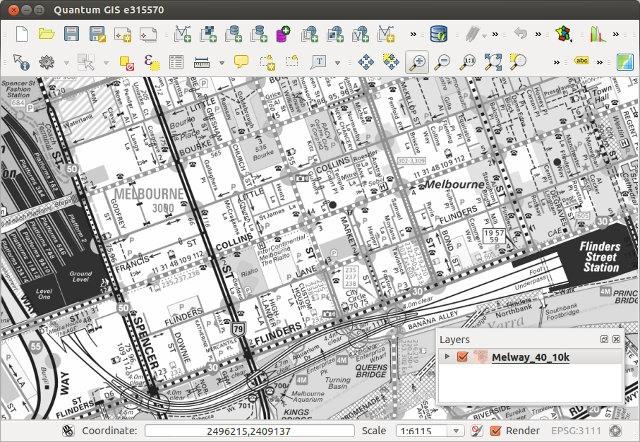The height and width of the screenshot is (442, 640).
Task: Add a WFS layer
Action: (x=360, y=34)
